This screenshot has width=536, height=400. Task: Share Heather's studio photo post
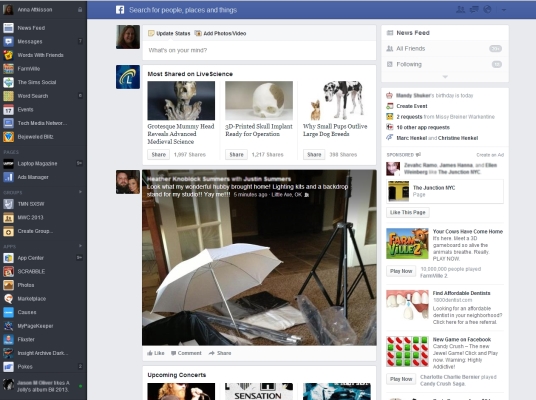(220, 353)
